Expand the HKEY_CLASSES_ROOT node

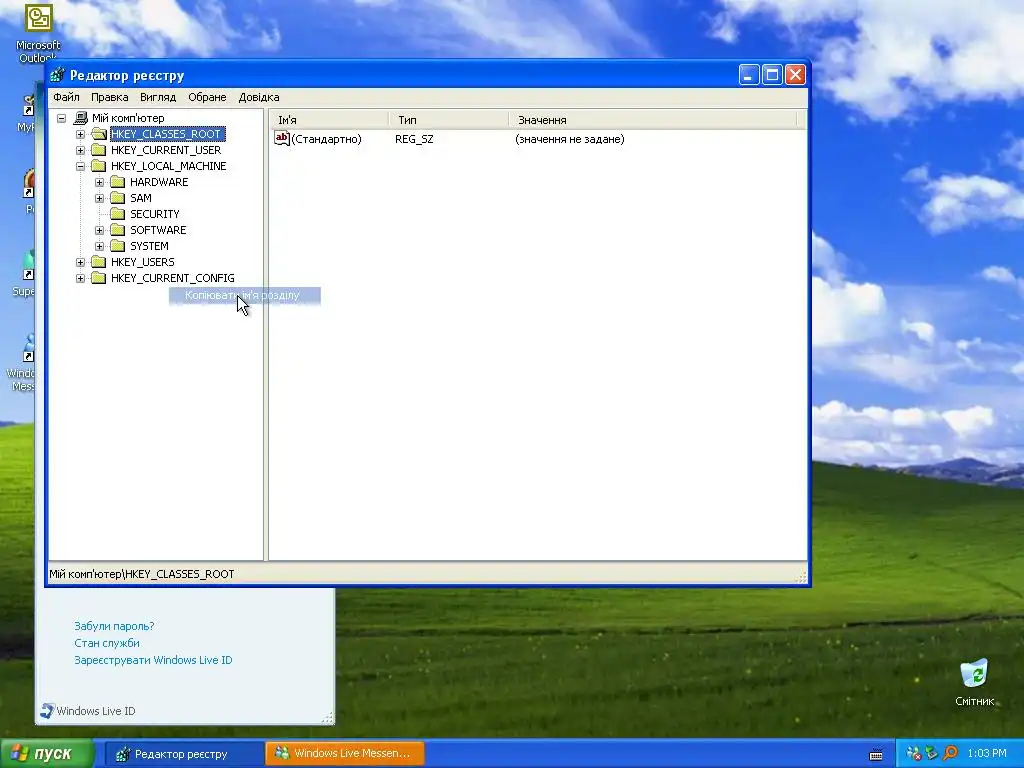pyautogui.click(x=80, y=135)
